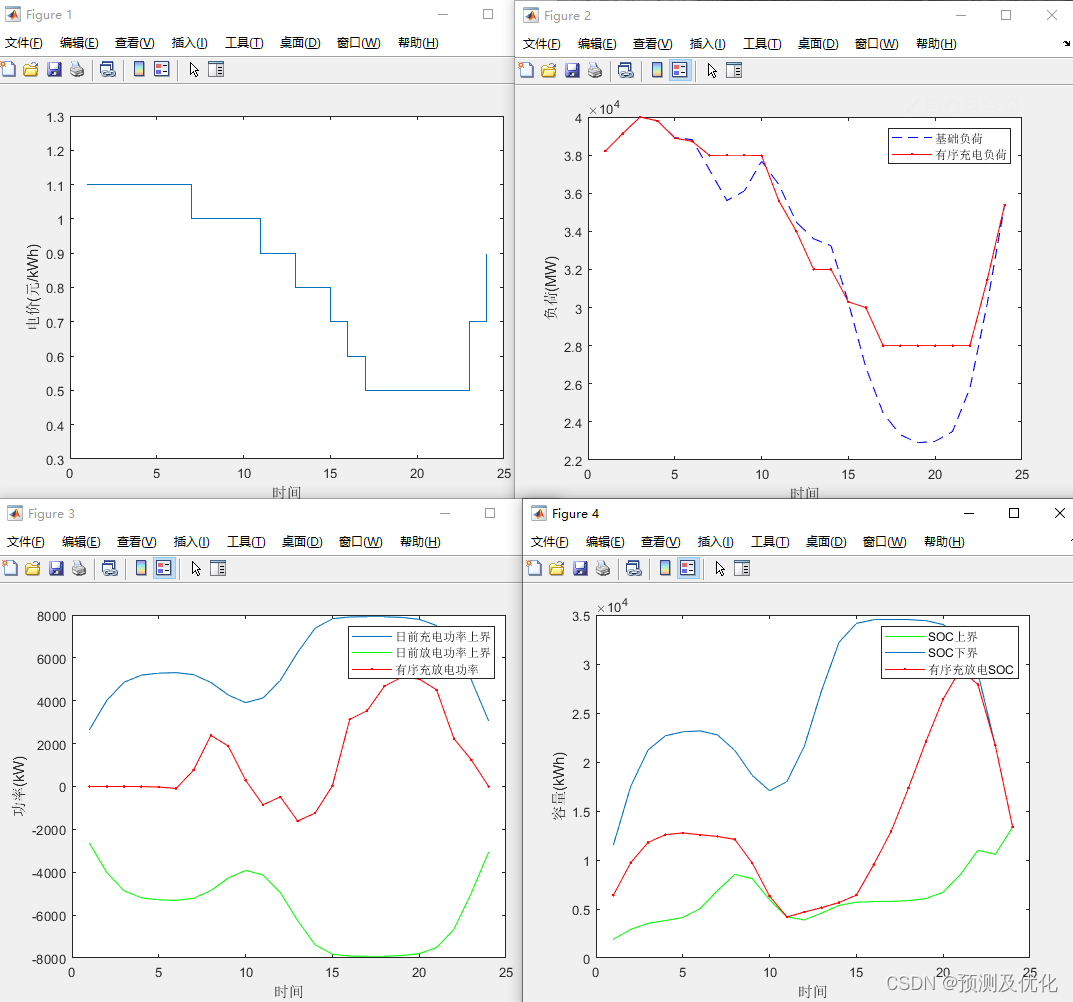Click Print icon in Figure 4 toolbar
Viewport: 1073px width, 1002px height.
pyautogui.click(x=604, y=568)
